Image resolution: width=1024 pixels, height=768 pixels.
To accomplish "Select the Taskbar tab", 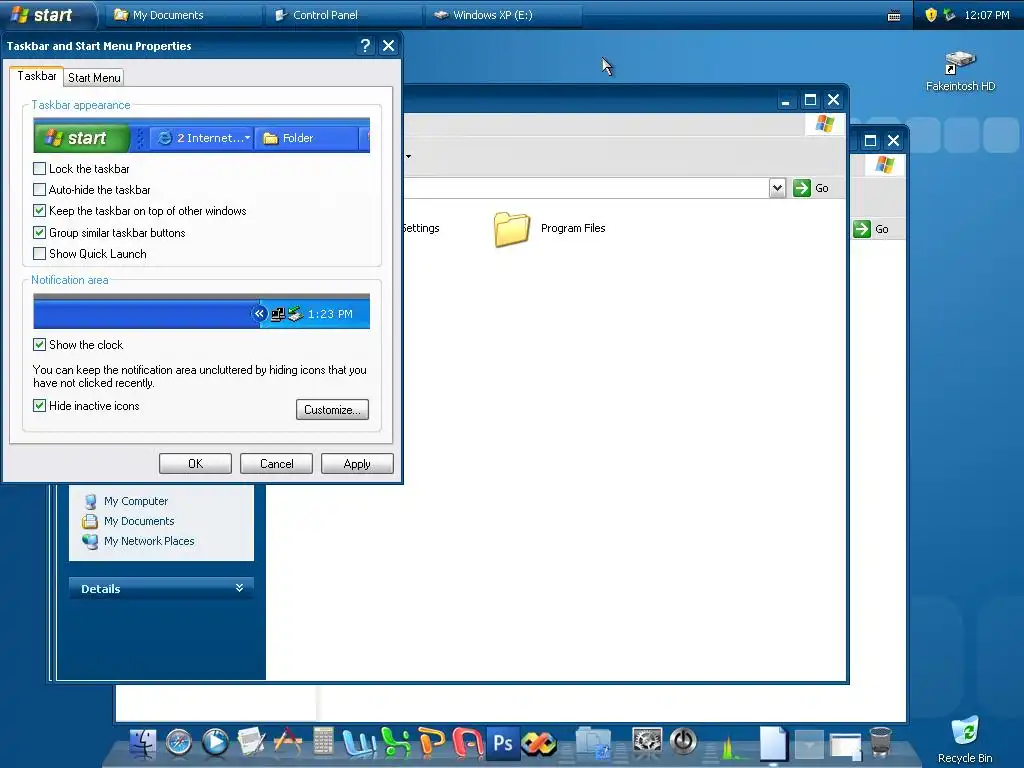I will coord(37,76).
